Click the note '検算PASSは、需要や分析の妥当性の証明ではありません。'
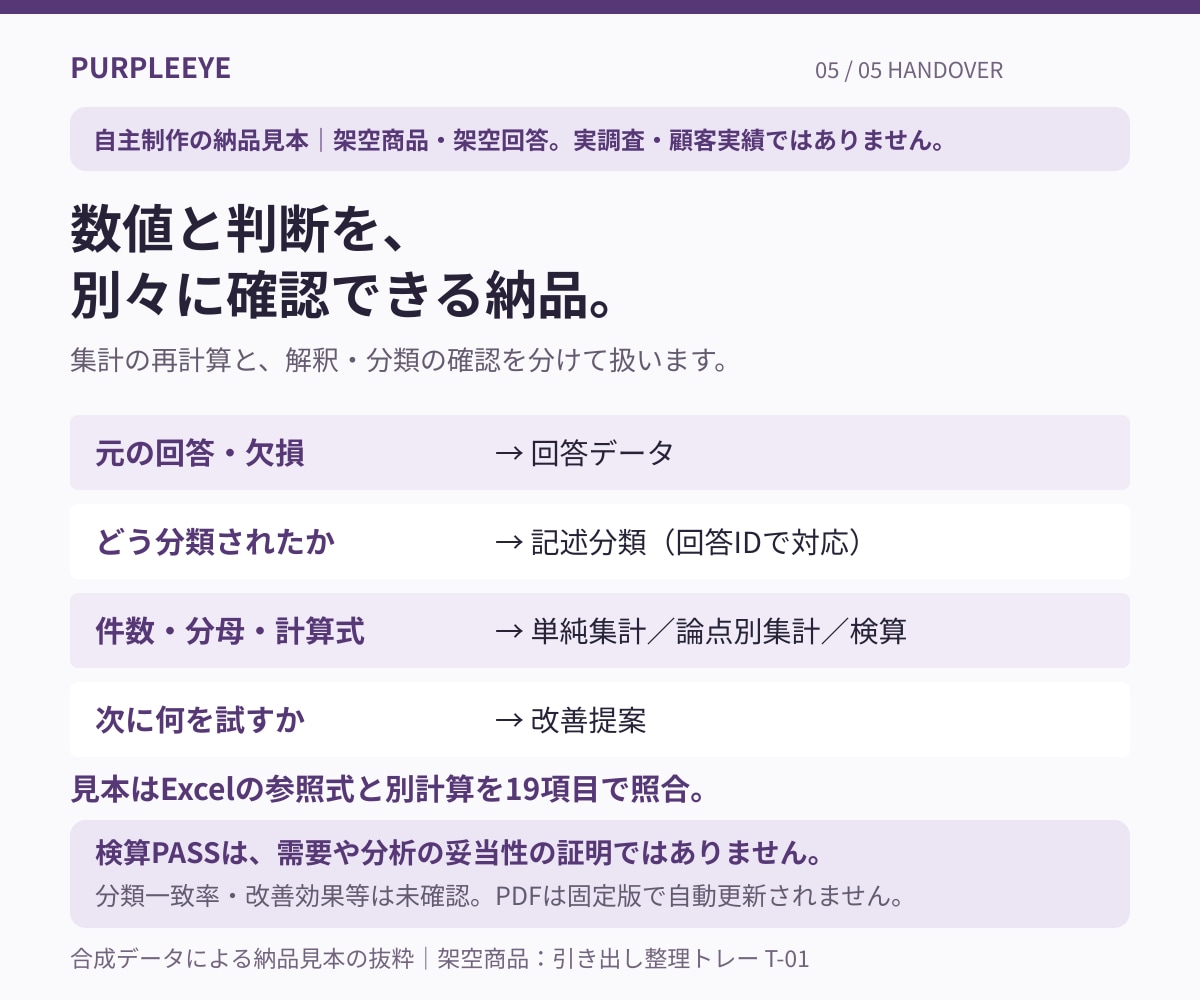This screenshot has height=1000, width=1200. click(459, 854)
